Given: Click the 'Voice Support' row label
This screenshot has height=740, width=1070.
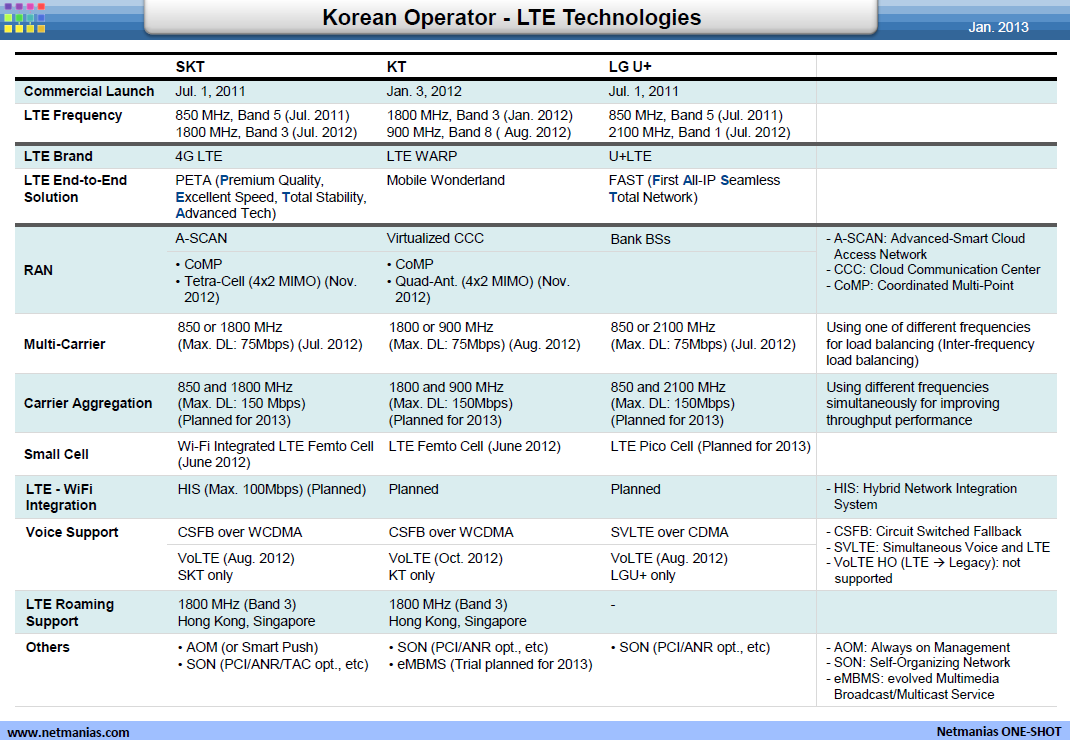Looking at the screenshot, I should [72, 532].
